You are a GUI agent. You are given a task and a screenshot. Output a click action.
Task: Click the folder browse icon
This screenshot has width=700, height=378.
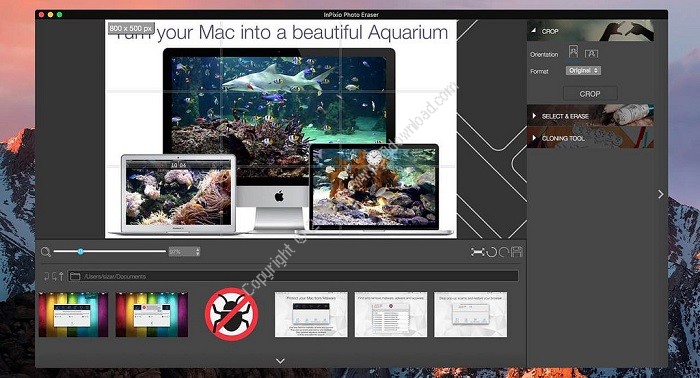(75, 276)
